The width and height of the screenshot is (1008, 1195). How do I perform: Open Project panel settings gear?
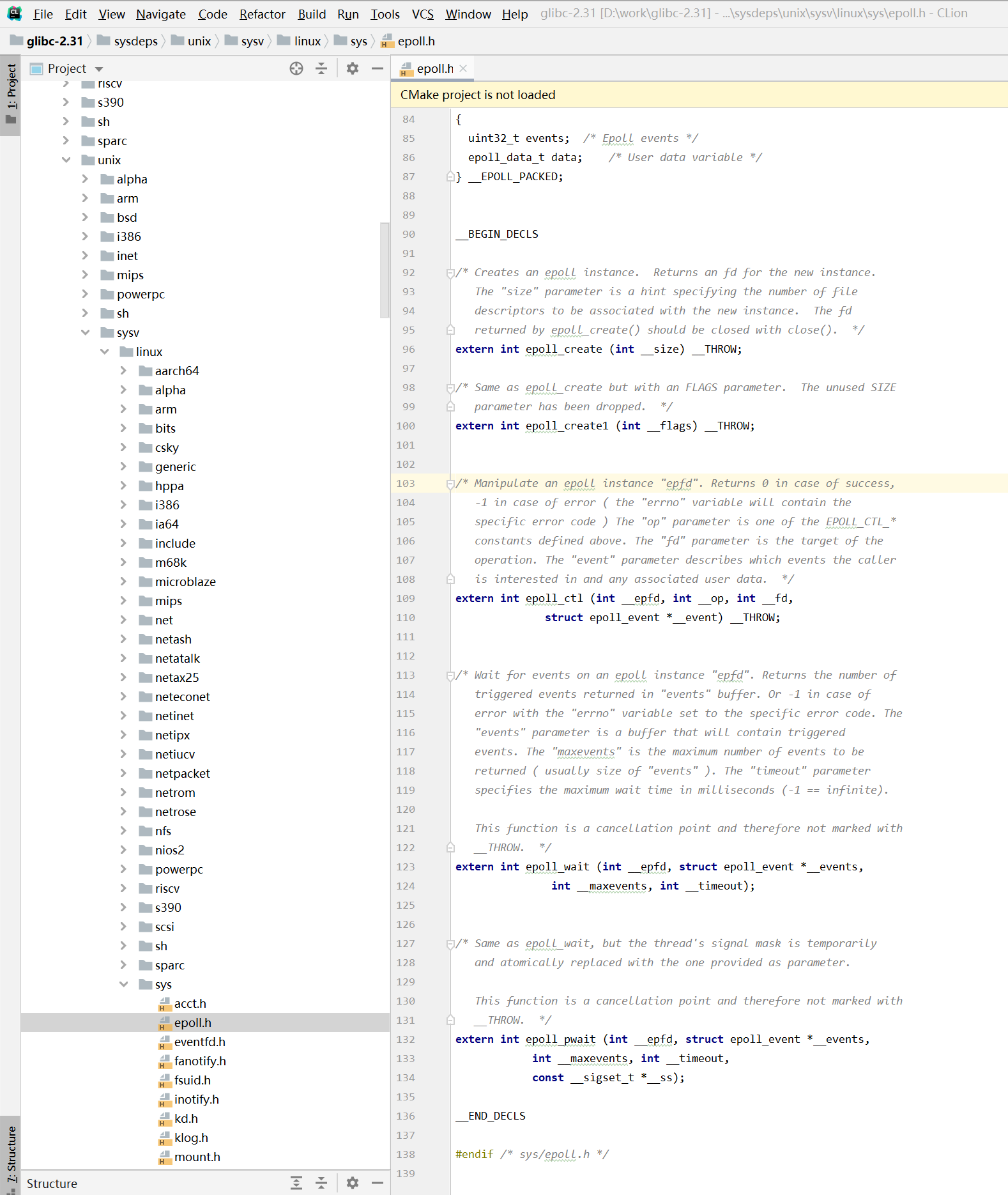click(x=353, y=68)
